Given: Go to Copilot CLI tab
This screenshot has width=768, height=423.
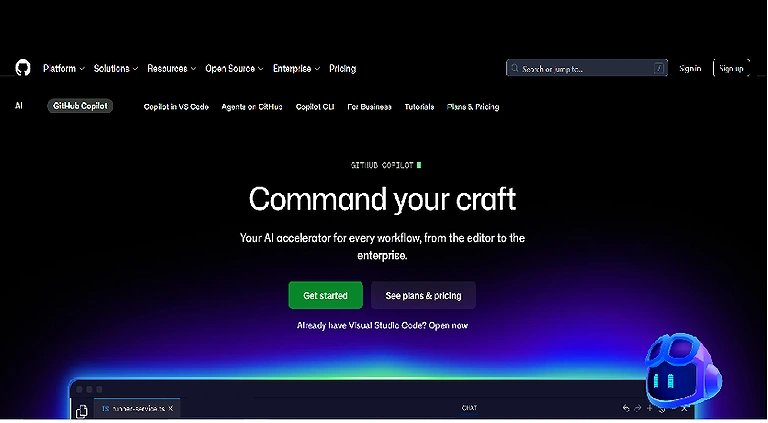Looking at the screenshot, I should point(315,107).
